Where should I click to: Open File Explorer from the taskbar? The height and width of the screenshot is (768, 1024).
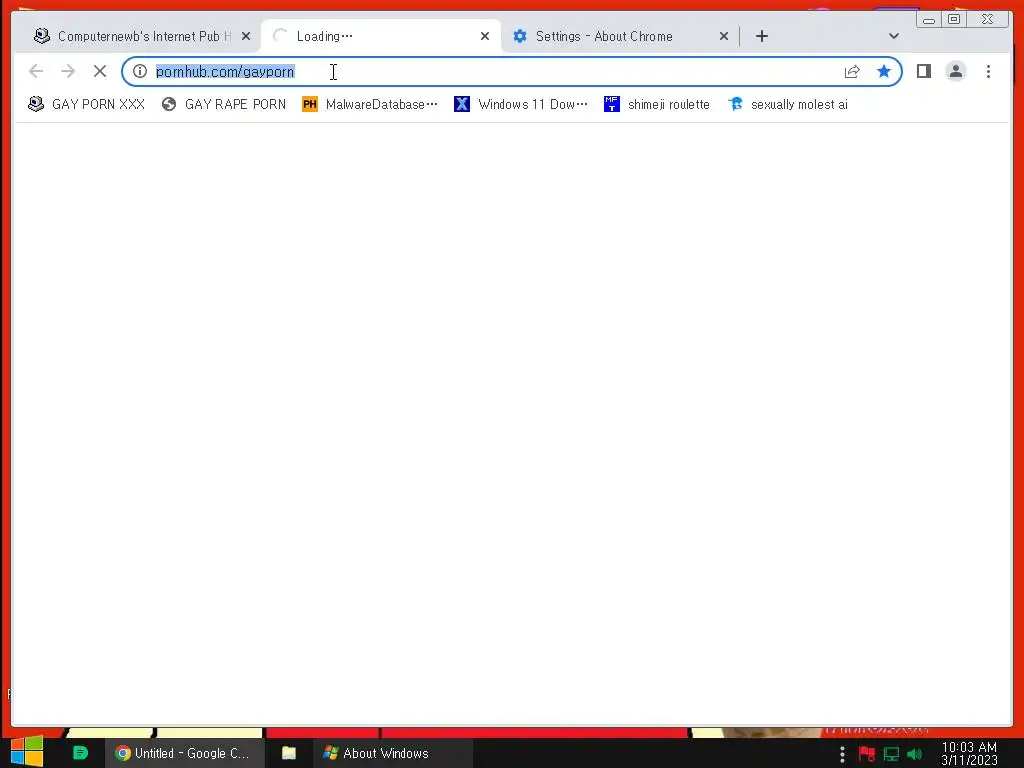pos(289,753)
